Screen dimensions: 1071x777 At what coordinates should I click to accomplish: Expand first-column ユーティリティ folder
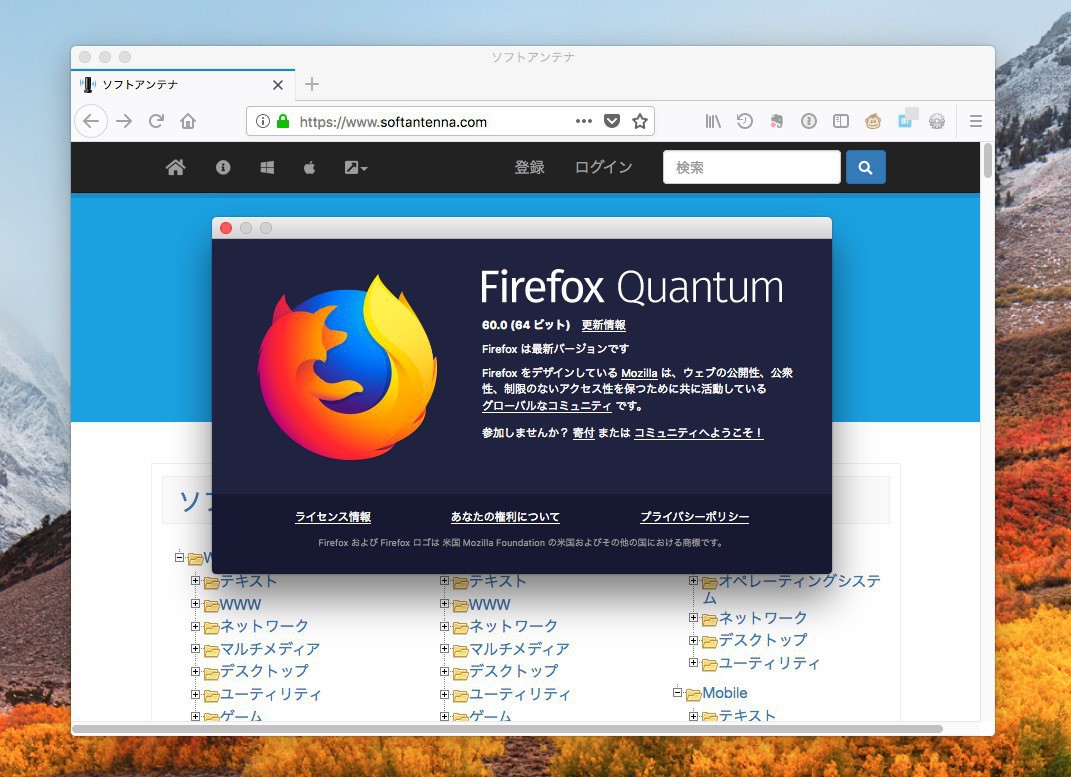coord(195,694)
